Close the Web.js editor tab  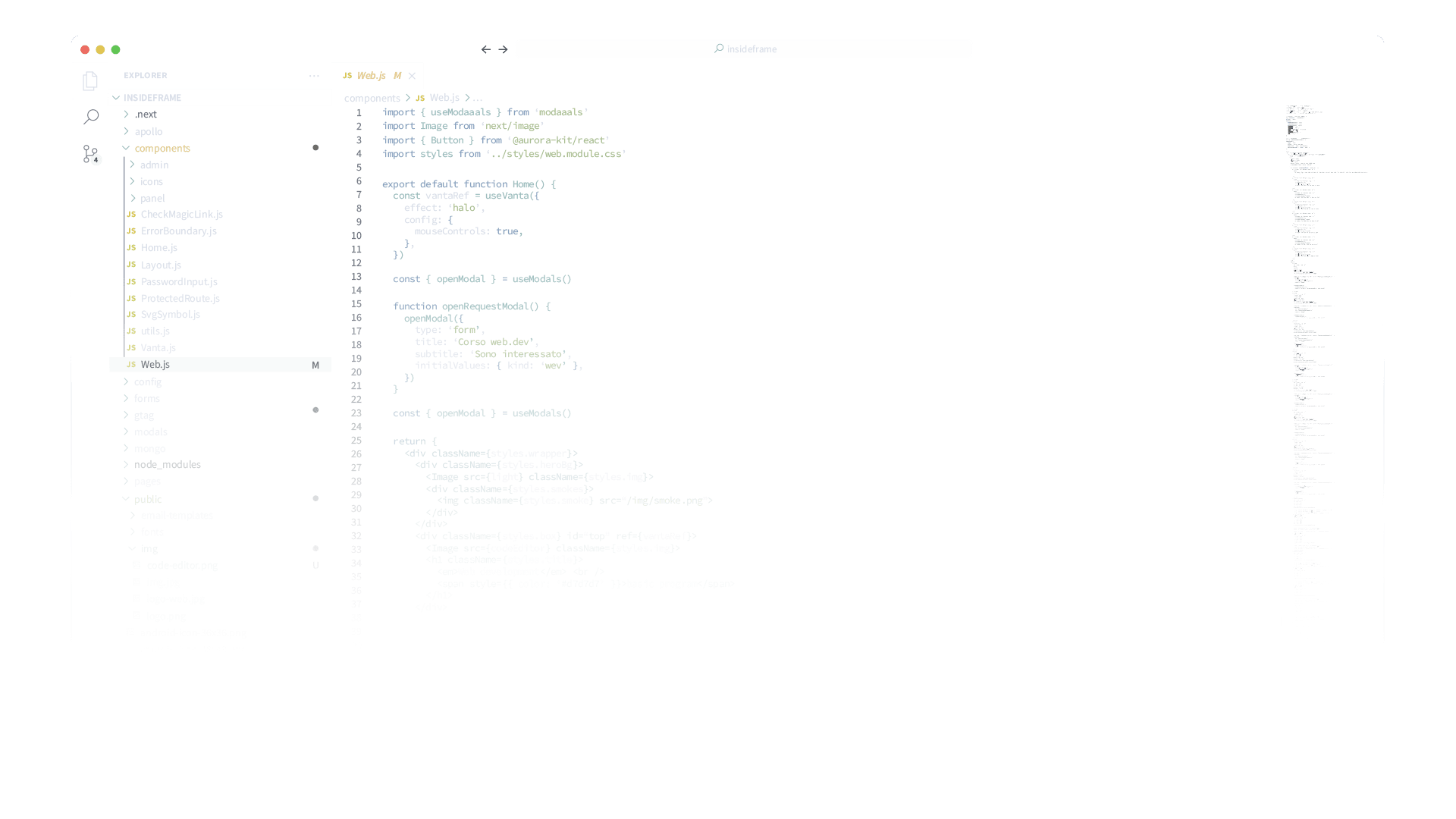coord(412,76)
